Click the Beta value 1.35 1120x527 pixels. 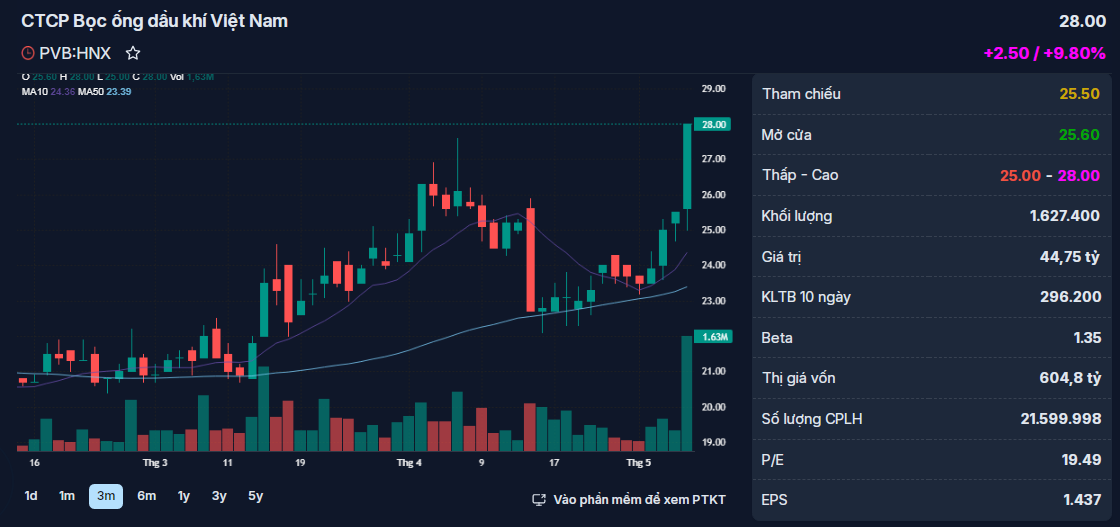(1086, 337)
